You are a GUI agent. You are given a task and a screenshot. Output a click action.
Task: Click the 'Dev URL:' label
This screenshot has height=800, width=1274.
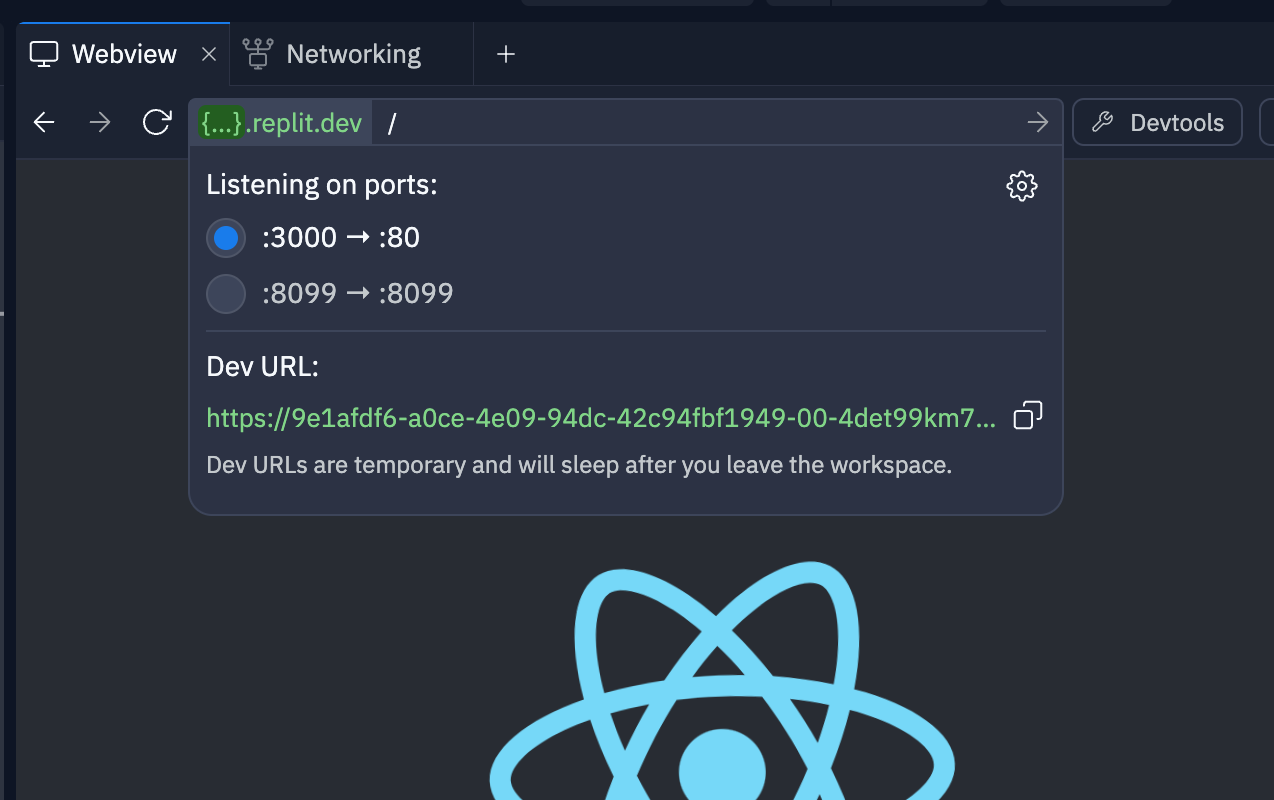tap(262, 367)
